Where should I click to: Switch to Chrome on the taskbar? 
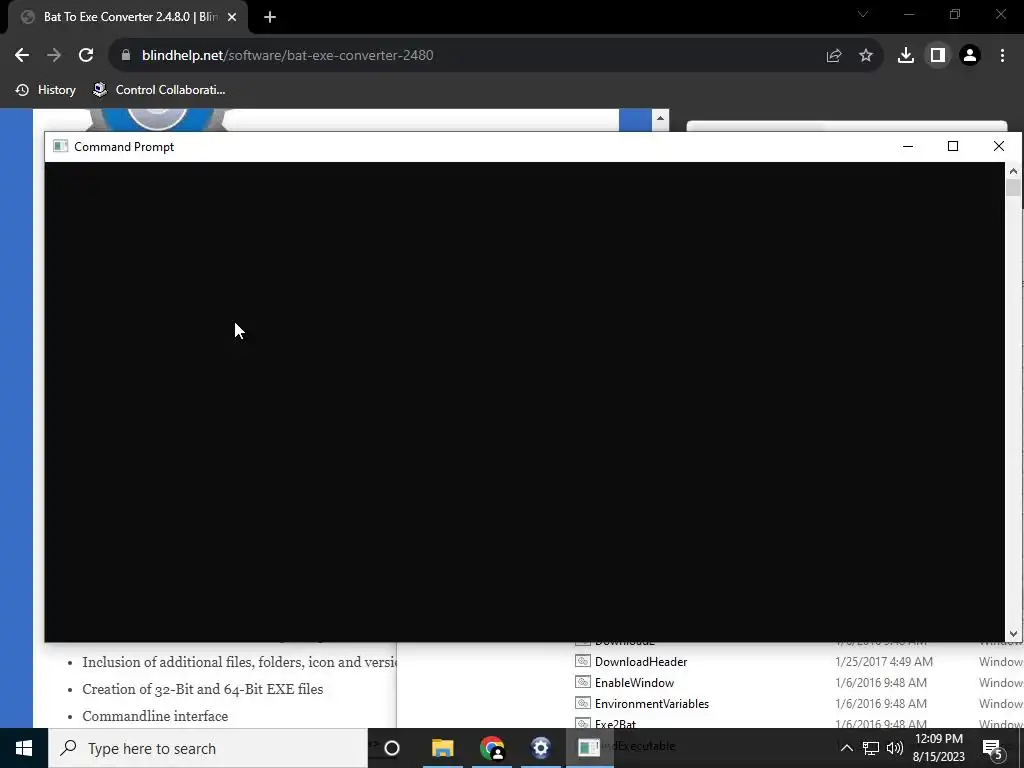coord(492,748)
